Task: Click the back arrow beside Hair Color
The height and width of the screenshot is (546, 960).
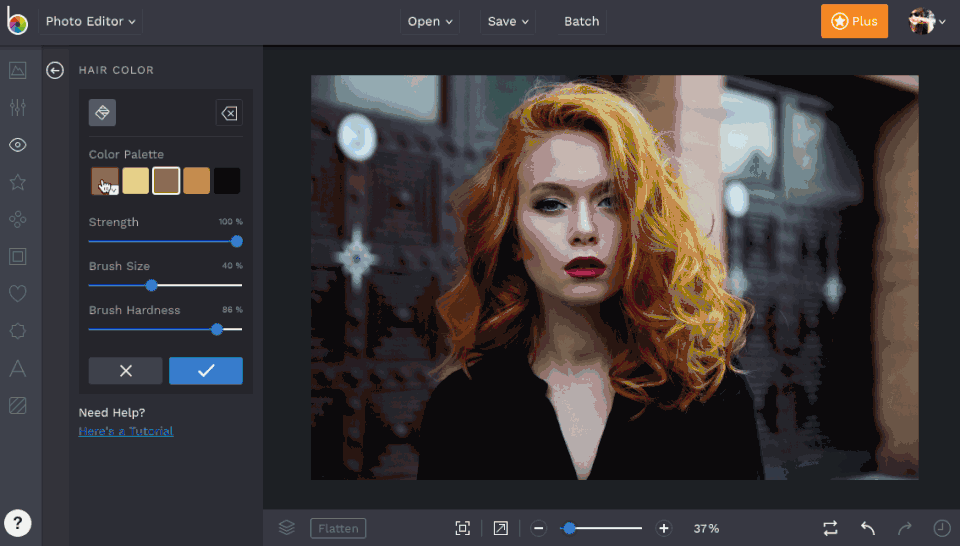Action: 55,70
